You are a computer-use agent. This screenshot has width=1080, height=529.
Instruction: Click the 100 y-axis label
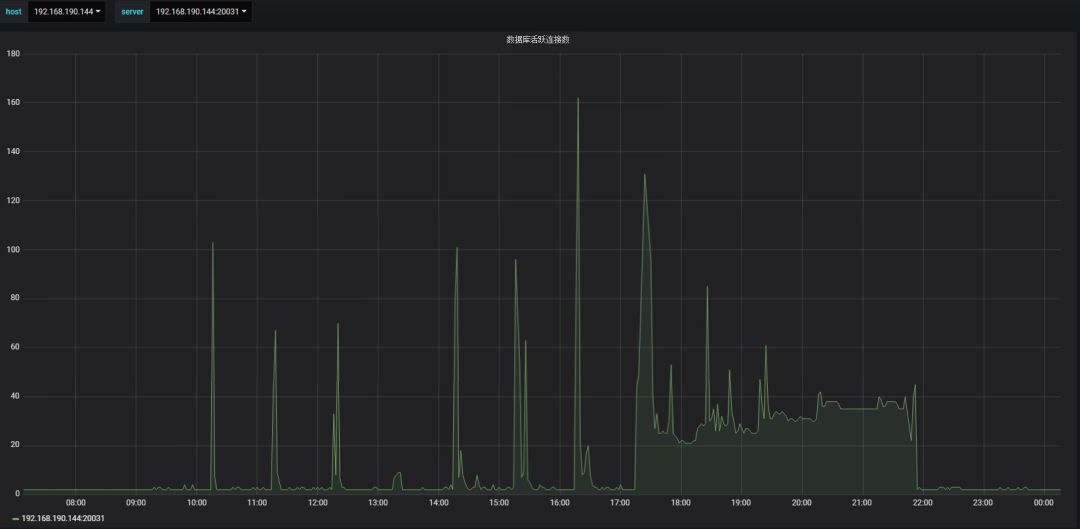(13, 249)
